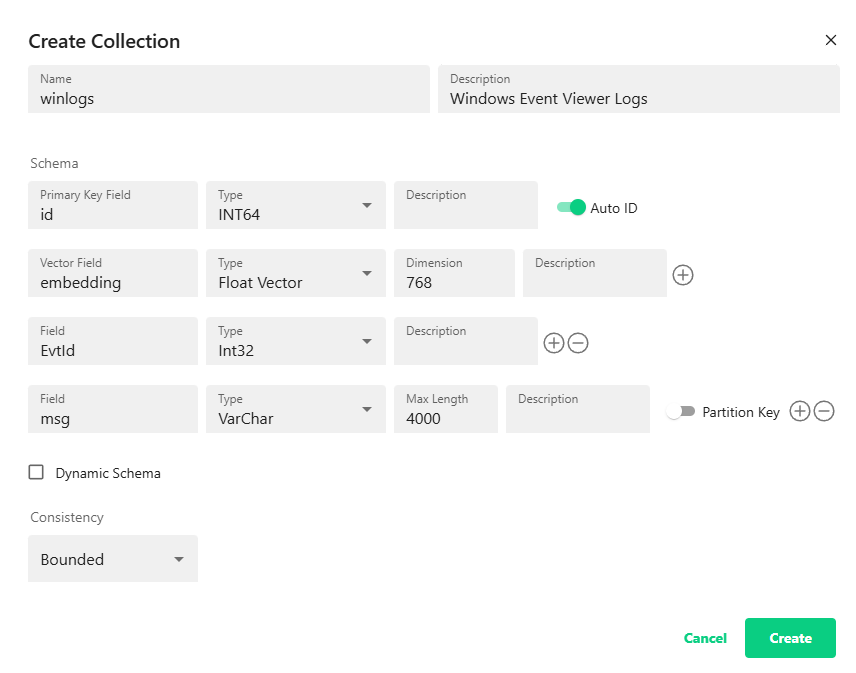Screen dimensions: 856x673
Task: Check the Dynamic Schema checkbox
Action: click(x=36, y=472)
